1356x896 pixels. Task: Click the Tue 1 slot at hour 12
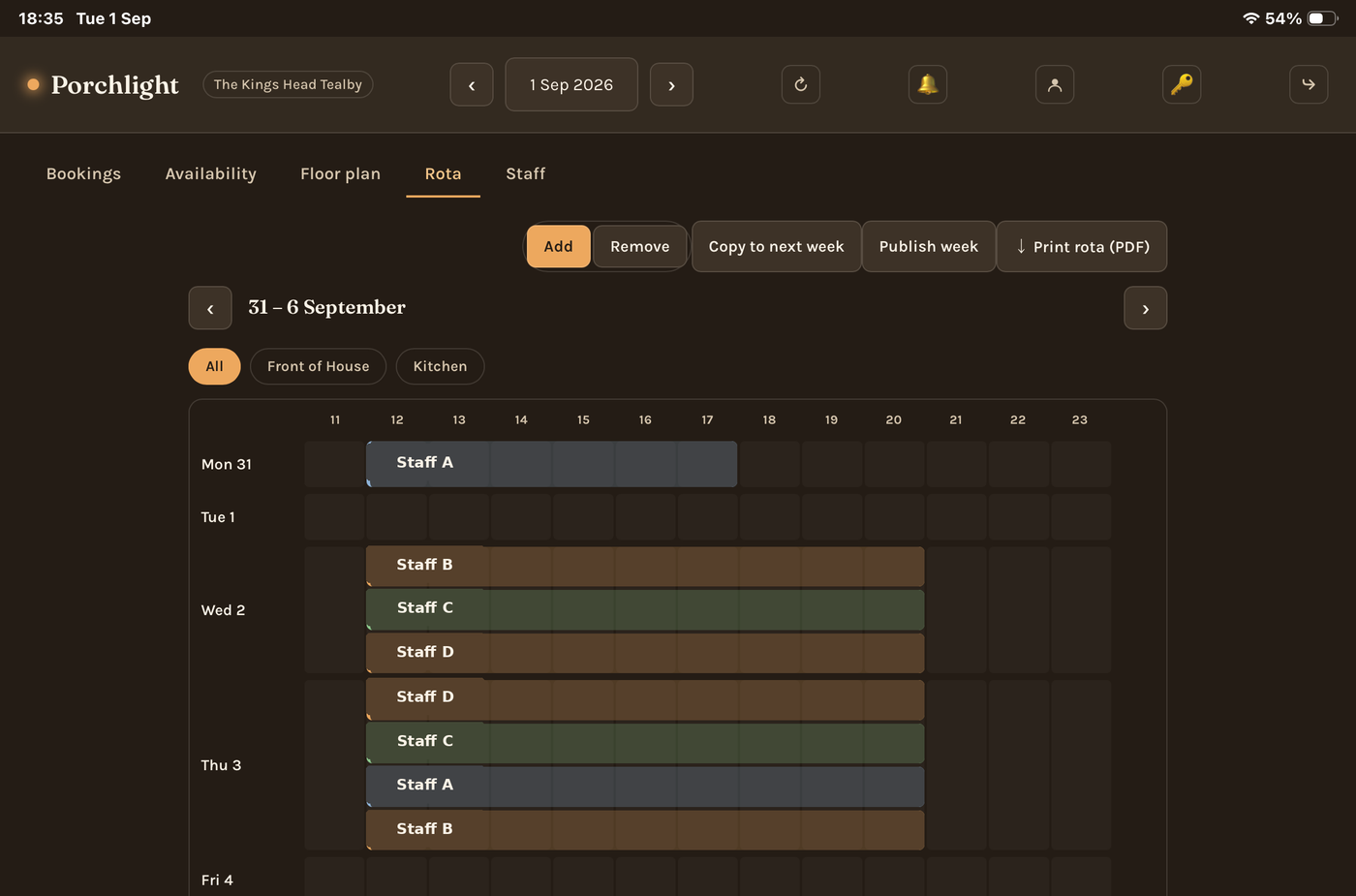pos(397,517)
